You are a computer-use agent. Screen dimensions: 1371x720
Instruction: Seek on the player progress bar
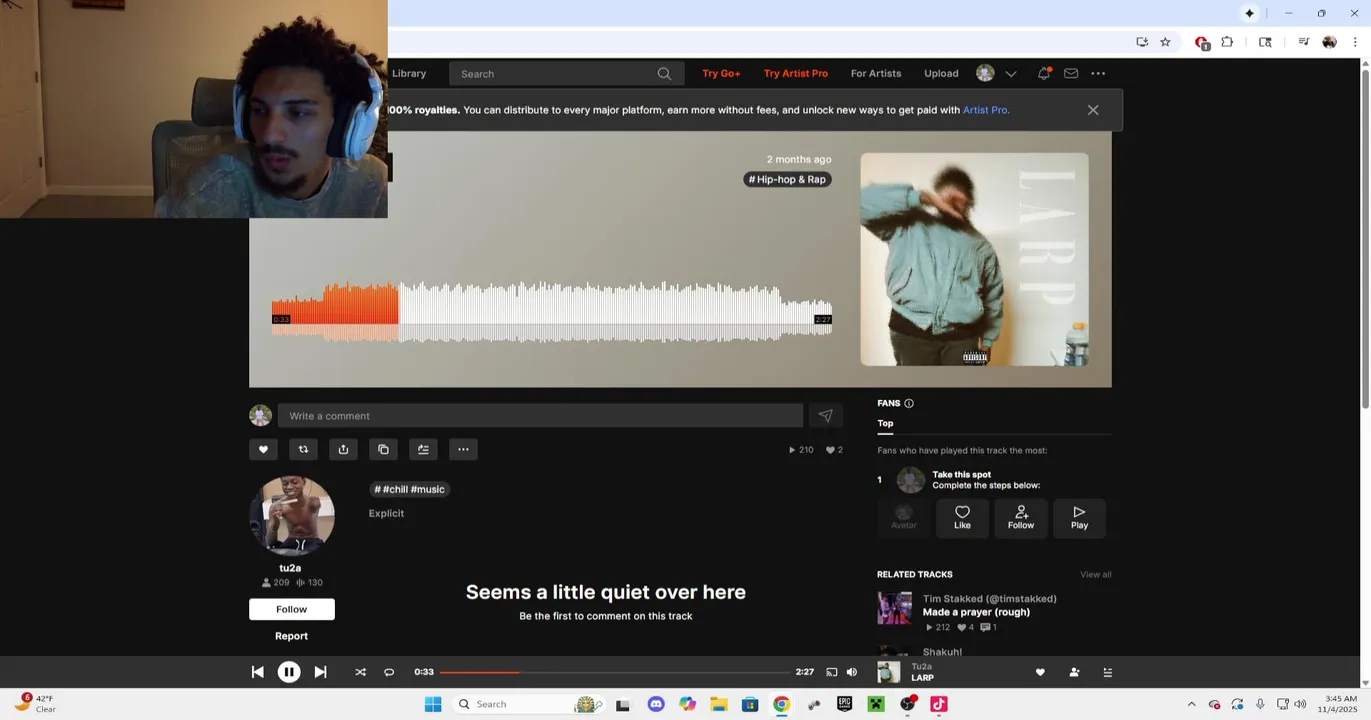[x=613, y=672]
